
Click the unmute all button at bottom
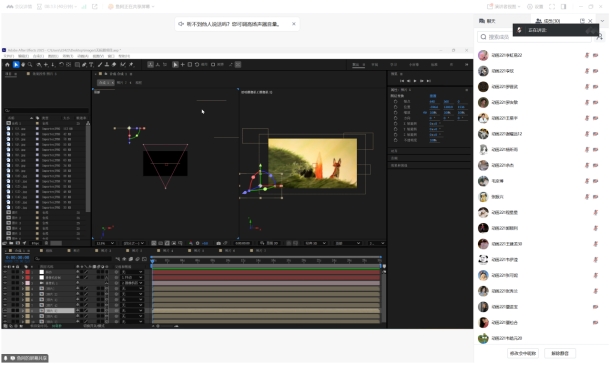pyautogui.click(x=560, y=353)
